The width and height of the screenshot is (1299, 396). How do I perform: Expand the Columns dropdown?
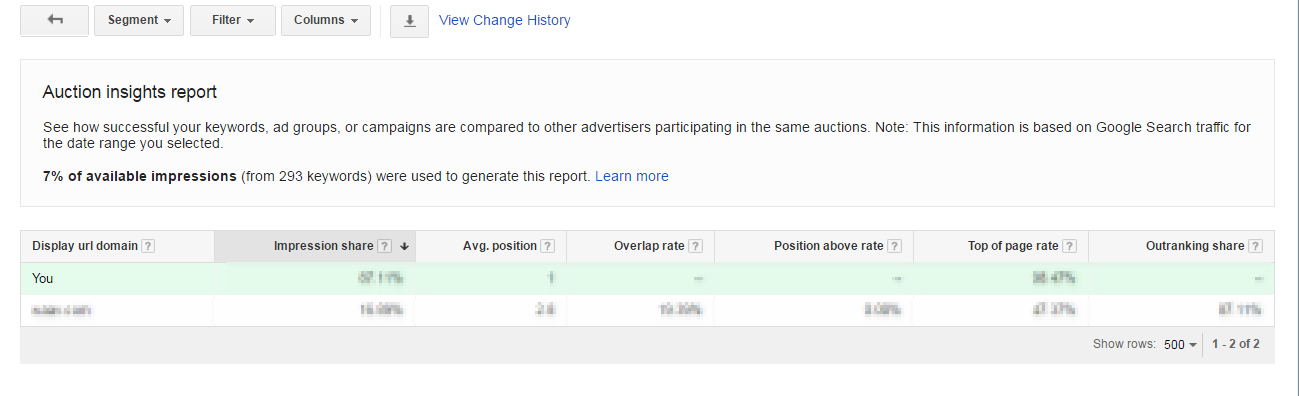pos(326,20)
